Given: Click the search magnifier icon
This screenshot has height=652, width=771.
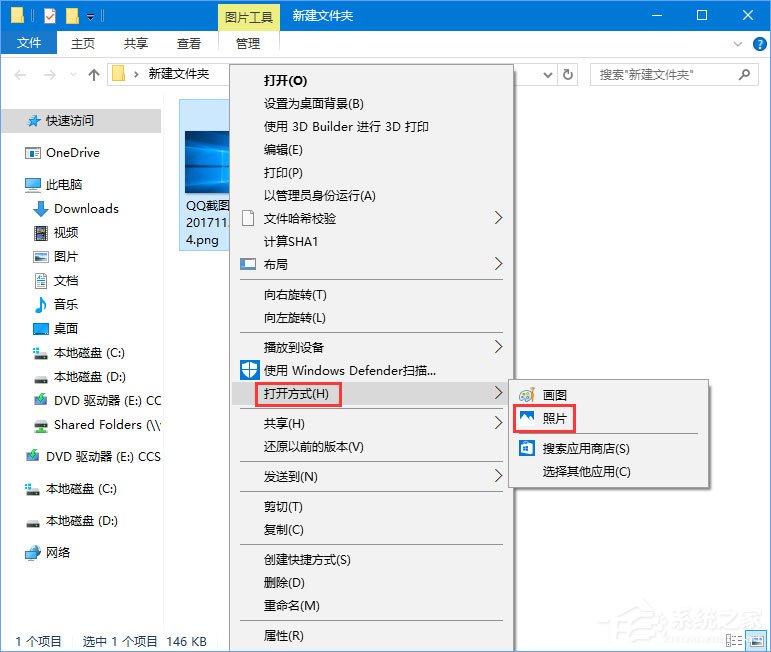Looking at the screenshot, I should pyautogui.click(x=744, y=75).
